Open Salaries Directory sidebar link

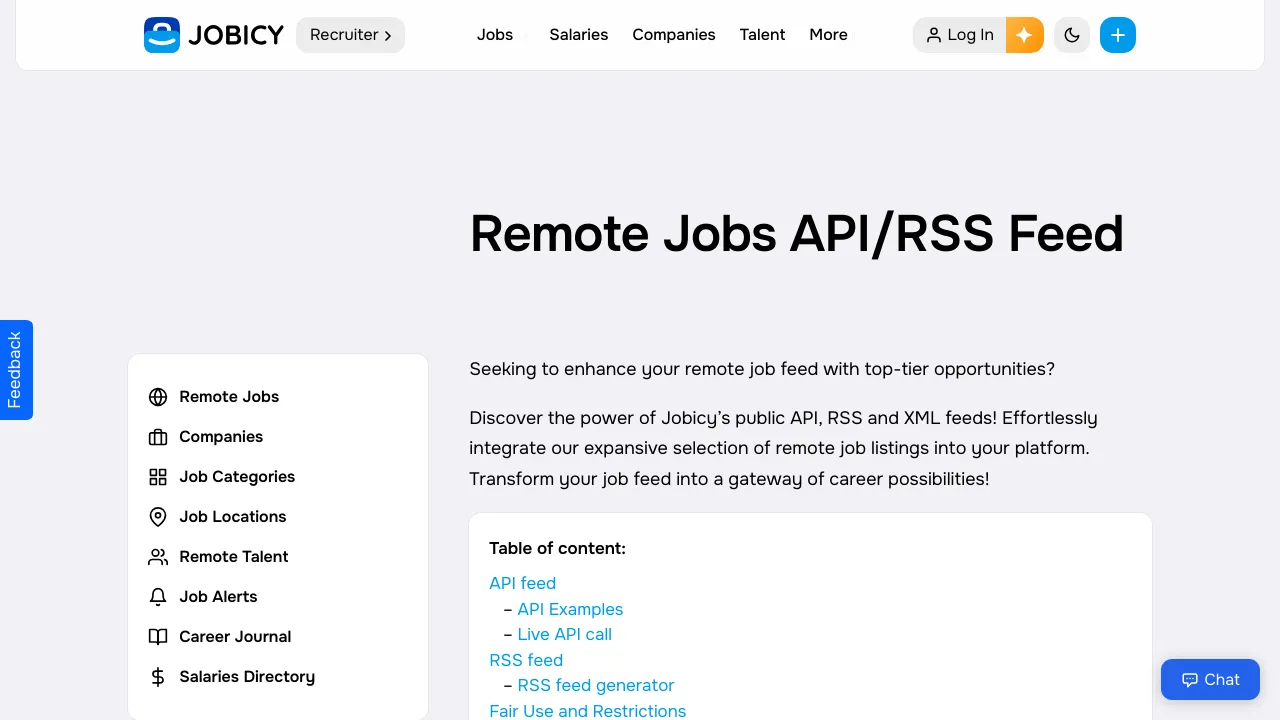click(x=247, y=677)
